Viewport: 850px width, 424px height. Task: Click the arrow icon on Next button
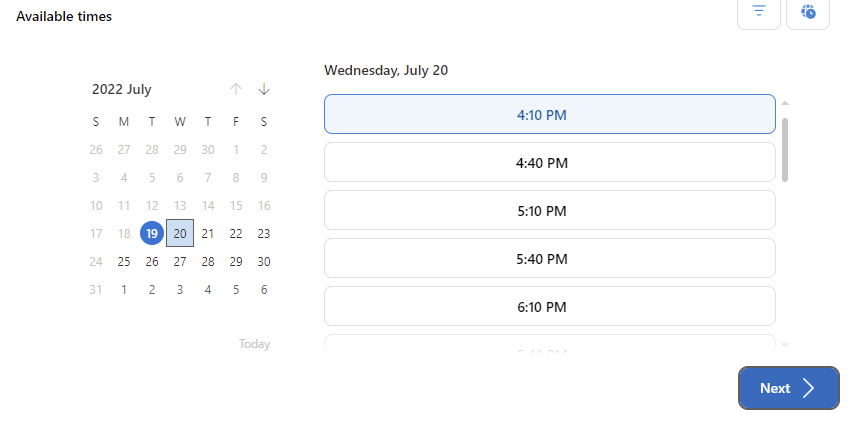click(x=809, y=388)
